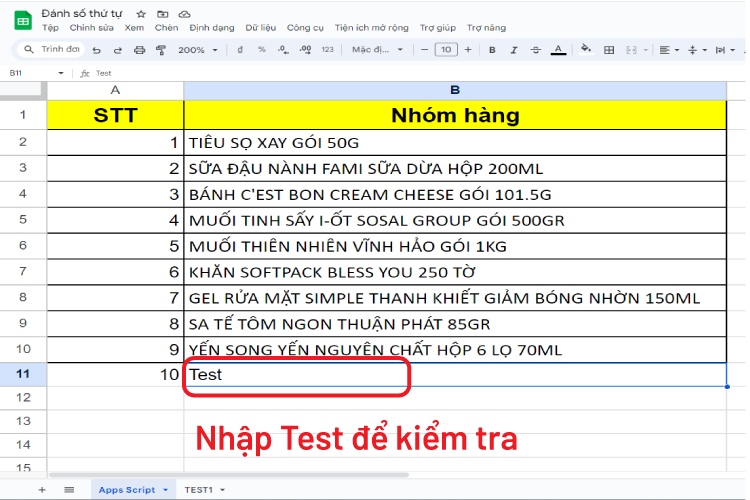Image resolution: width=750 pixels, height=500 pixels.
Task: Toggle bold formatting
Action: point(492,50)
